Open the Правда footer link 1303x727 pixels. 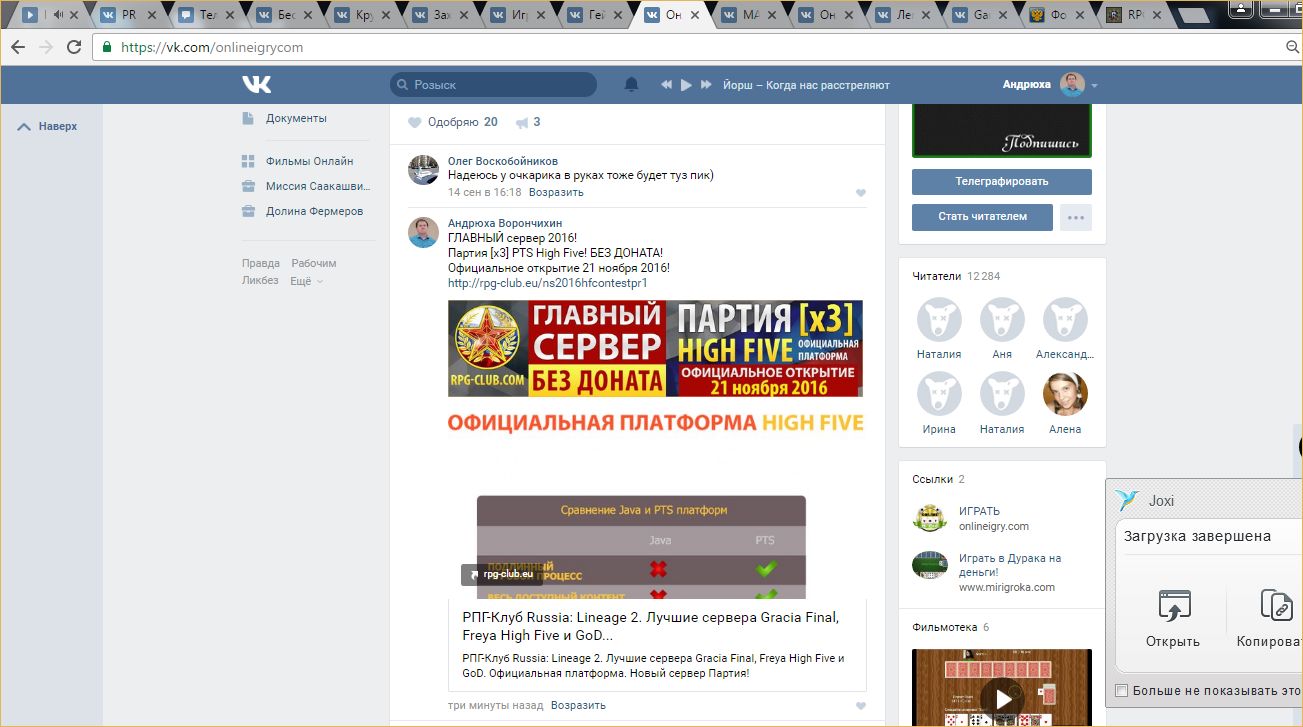pos(260,263)
